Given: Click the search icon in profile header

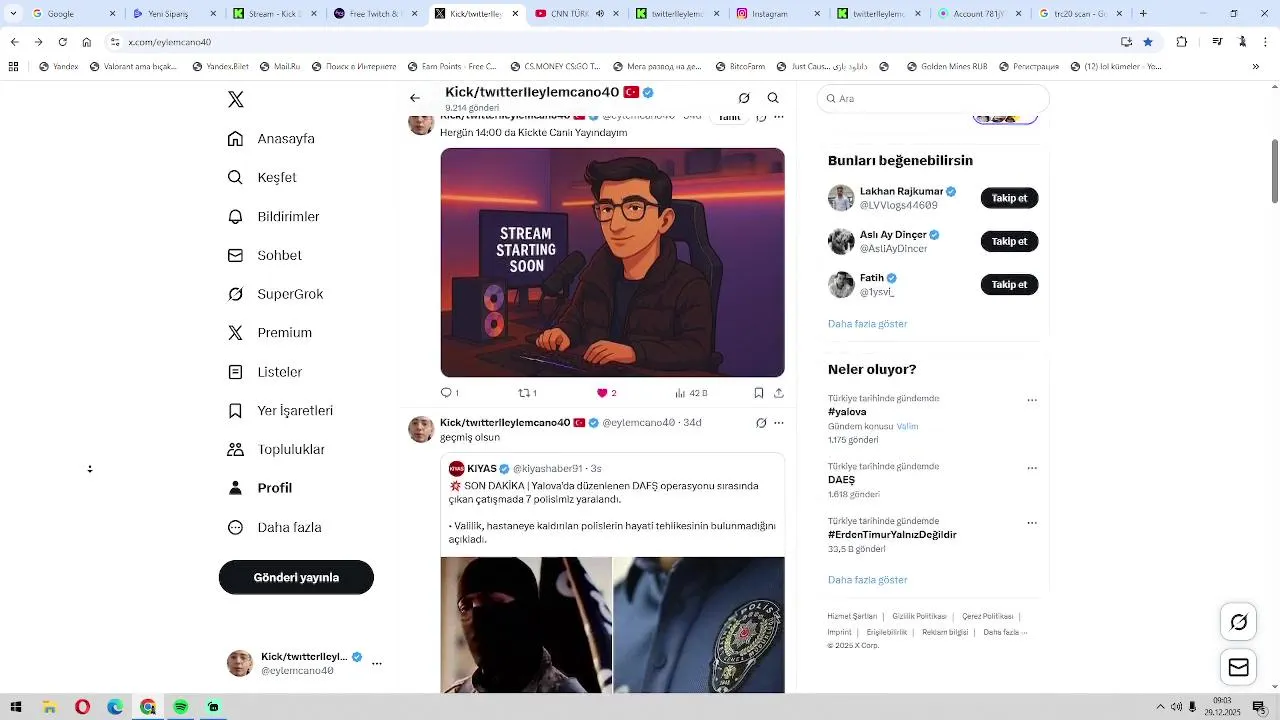Looking at the screenshot, I should (773, 98).
